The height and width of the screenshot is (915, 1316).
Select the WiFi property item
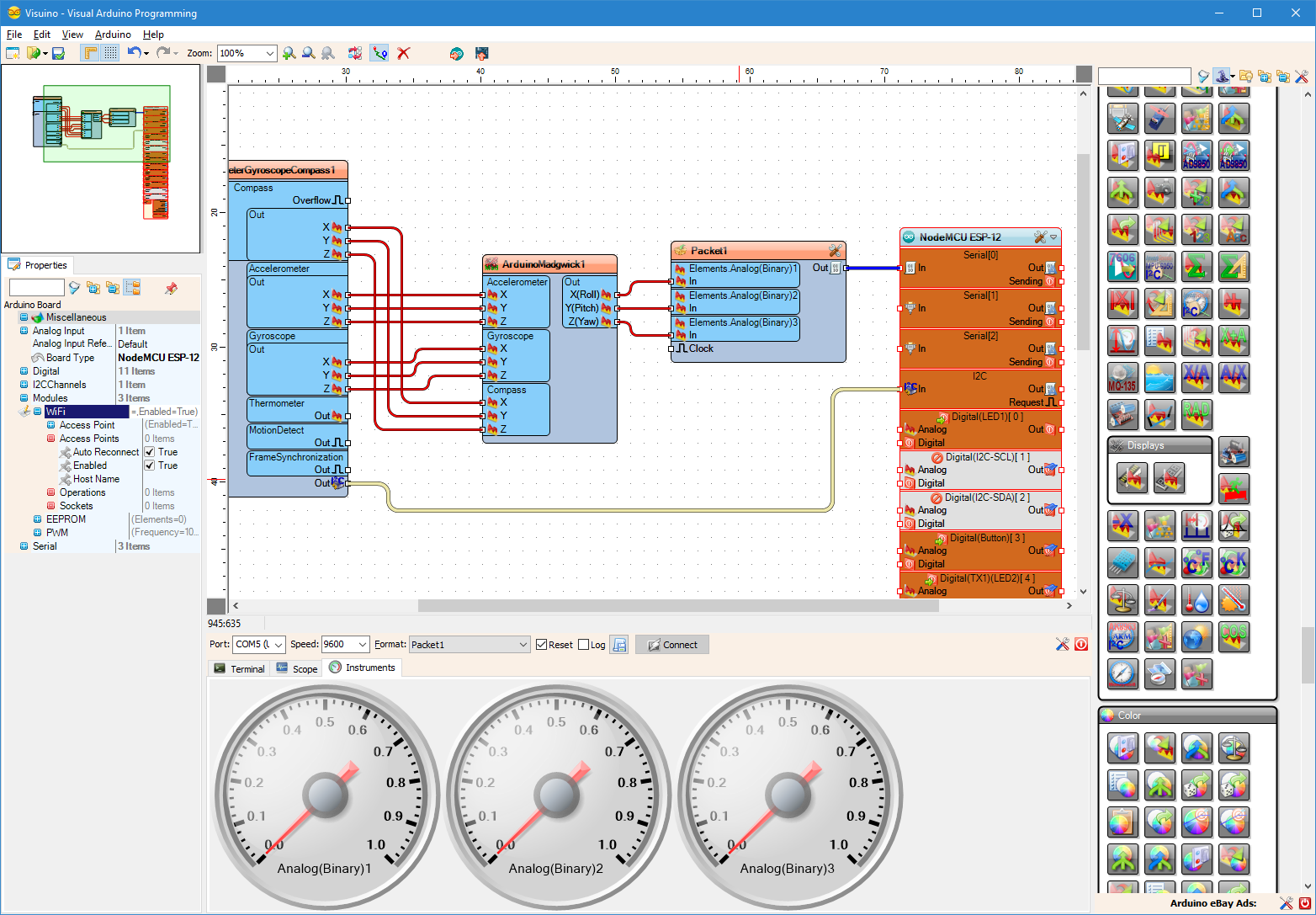click(x=87, y=412)
